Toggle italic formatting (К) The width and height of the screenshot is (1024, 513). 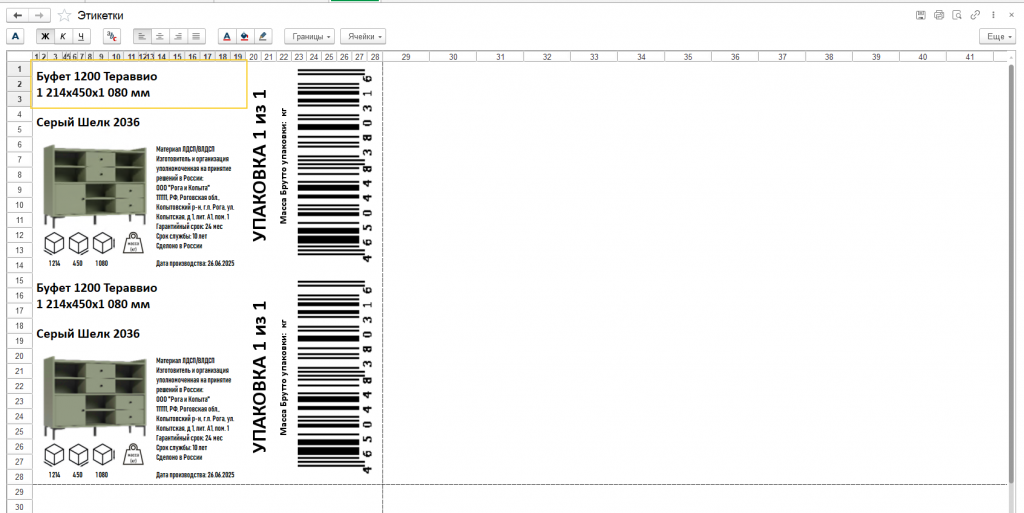point(63,37)
